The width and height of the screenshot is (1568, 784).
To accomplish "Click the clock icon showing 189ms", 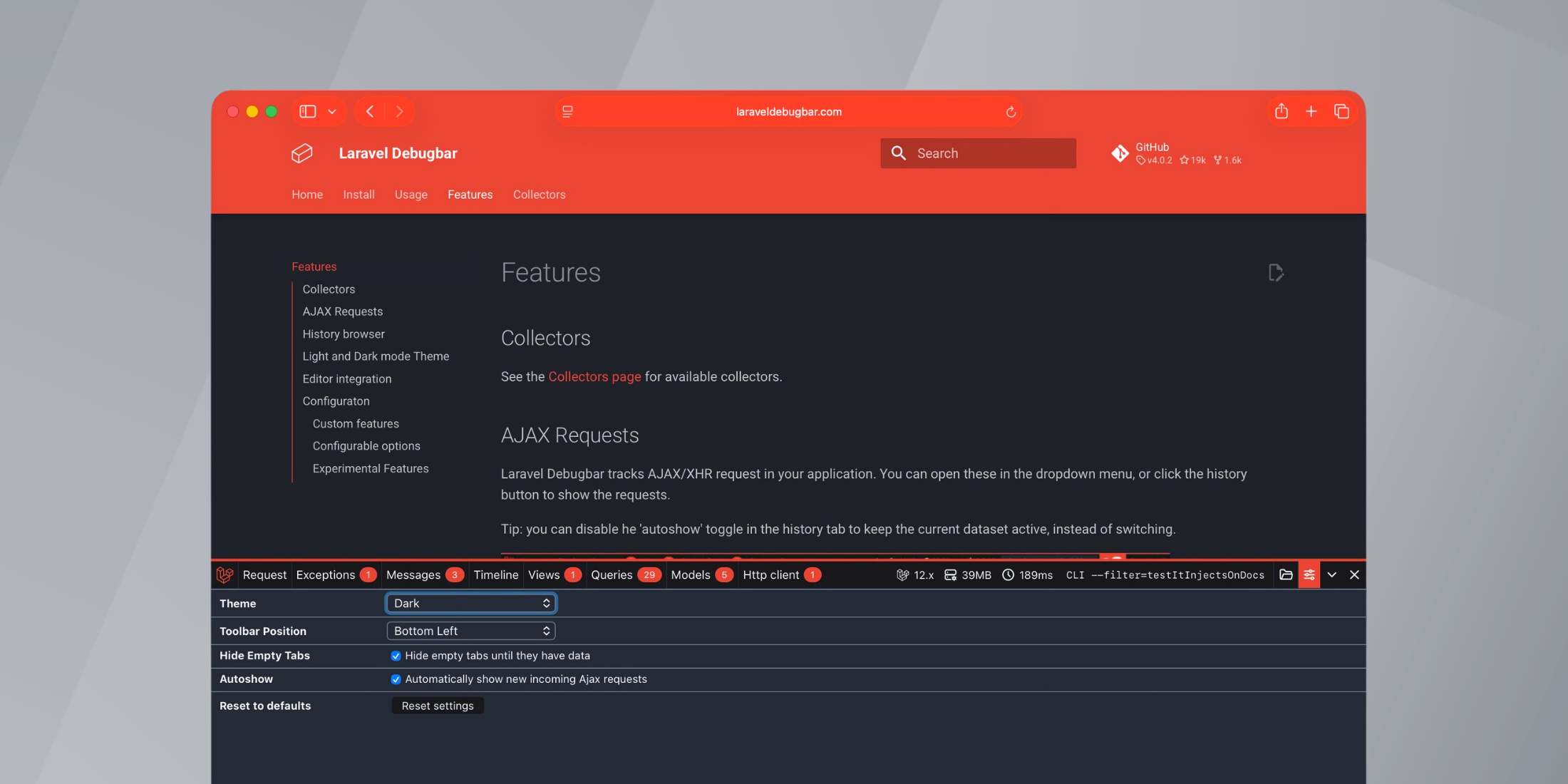I will [x=1008, y=574].
